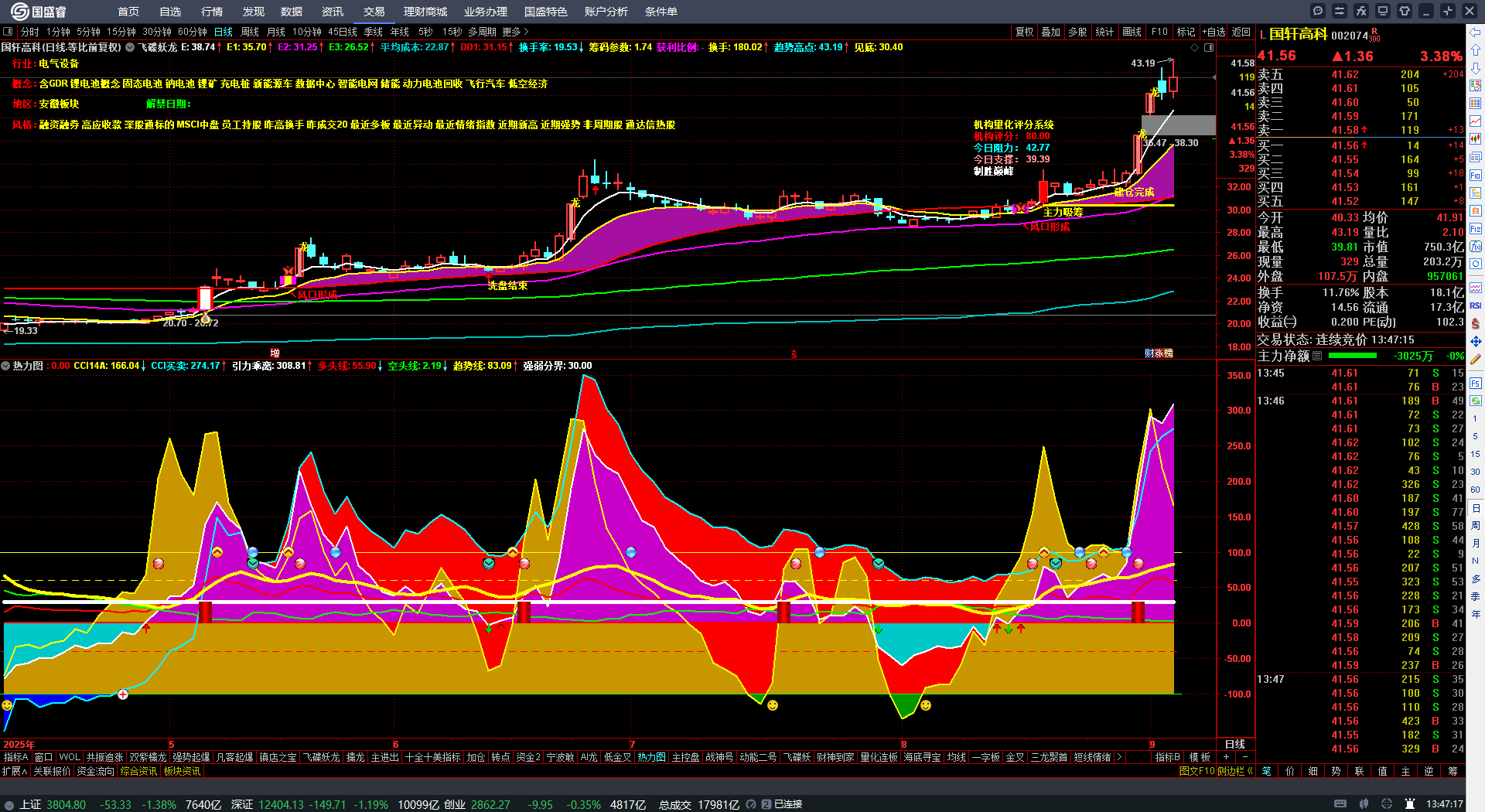
Task: Click the screen display icon in title bar
Action: 1383,11
